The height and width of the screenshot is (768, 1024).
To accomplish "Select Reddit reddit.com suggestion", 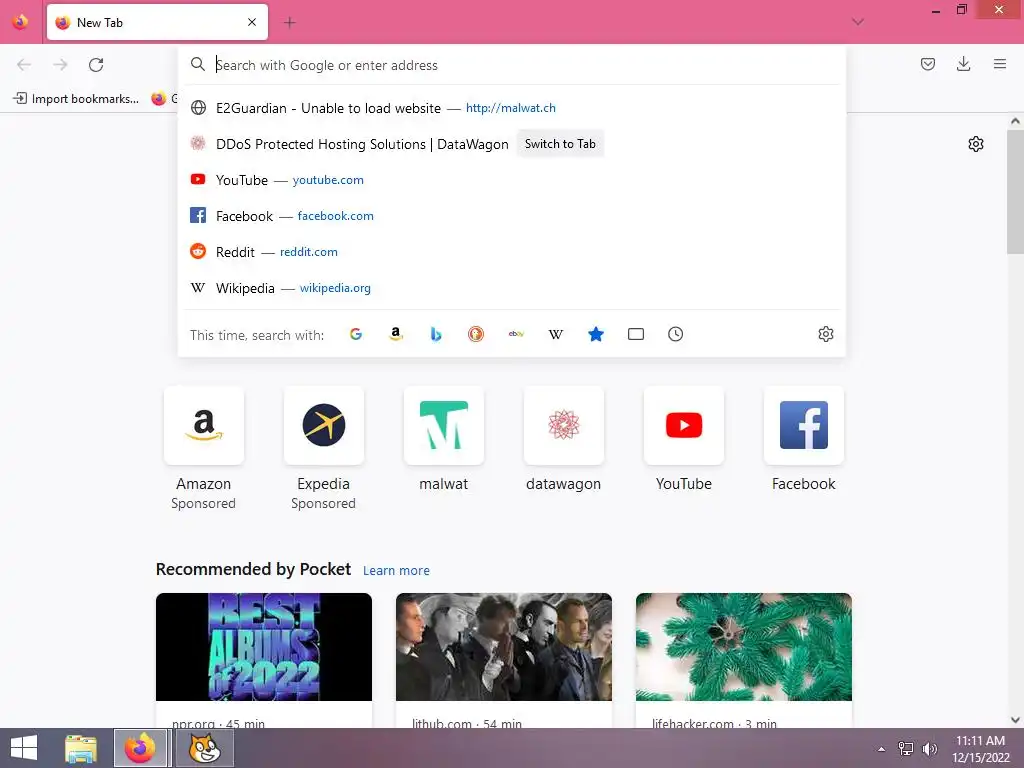I will click(x=512, y=251).
